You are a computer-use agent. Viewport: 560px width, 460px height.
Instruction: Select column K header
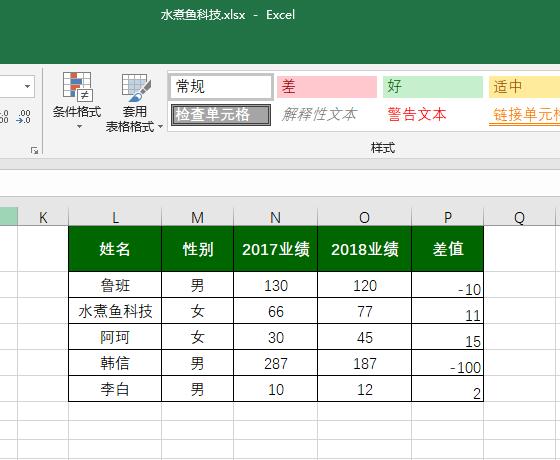coord(43,217)
